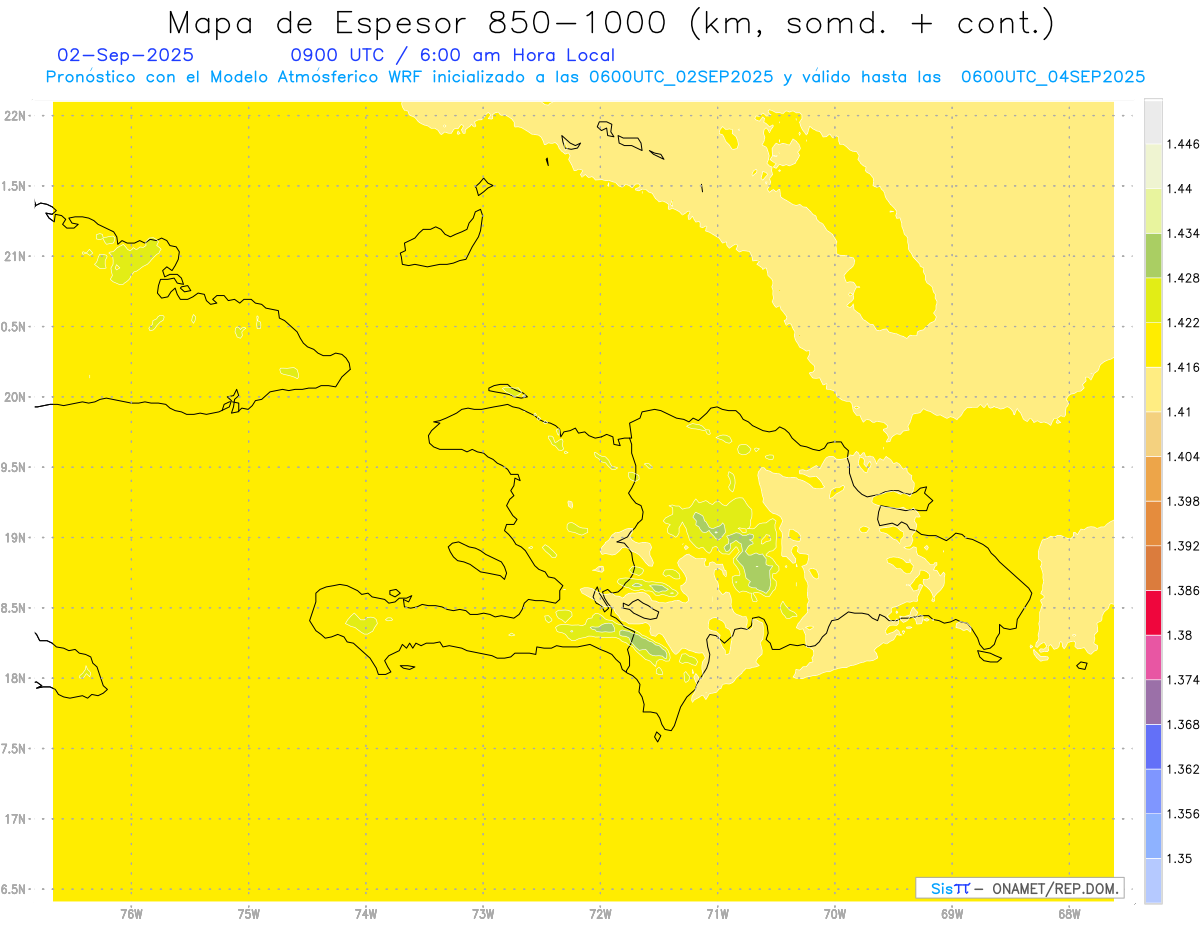
Task: Pick the red swatch between 1.38 and 1.386
Action: (x=1153, y=612)
